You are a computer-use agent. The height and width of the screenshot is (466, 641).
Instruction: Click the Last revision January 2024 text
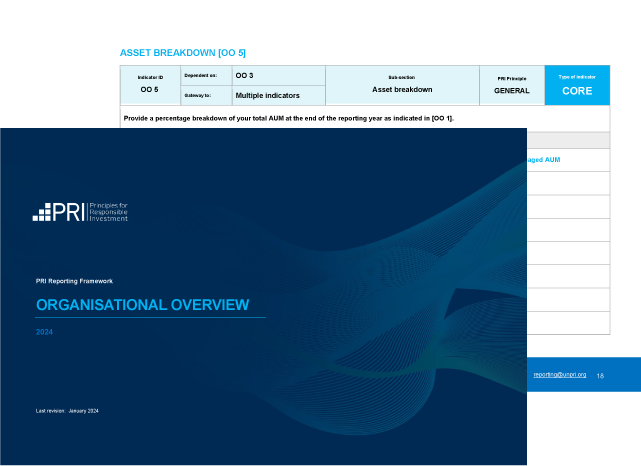[67, 411]
